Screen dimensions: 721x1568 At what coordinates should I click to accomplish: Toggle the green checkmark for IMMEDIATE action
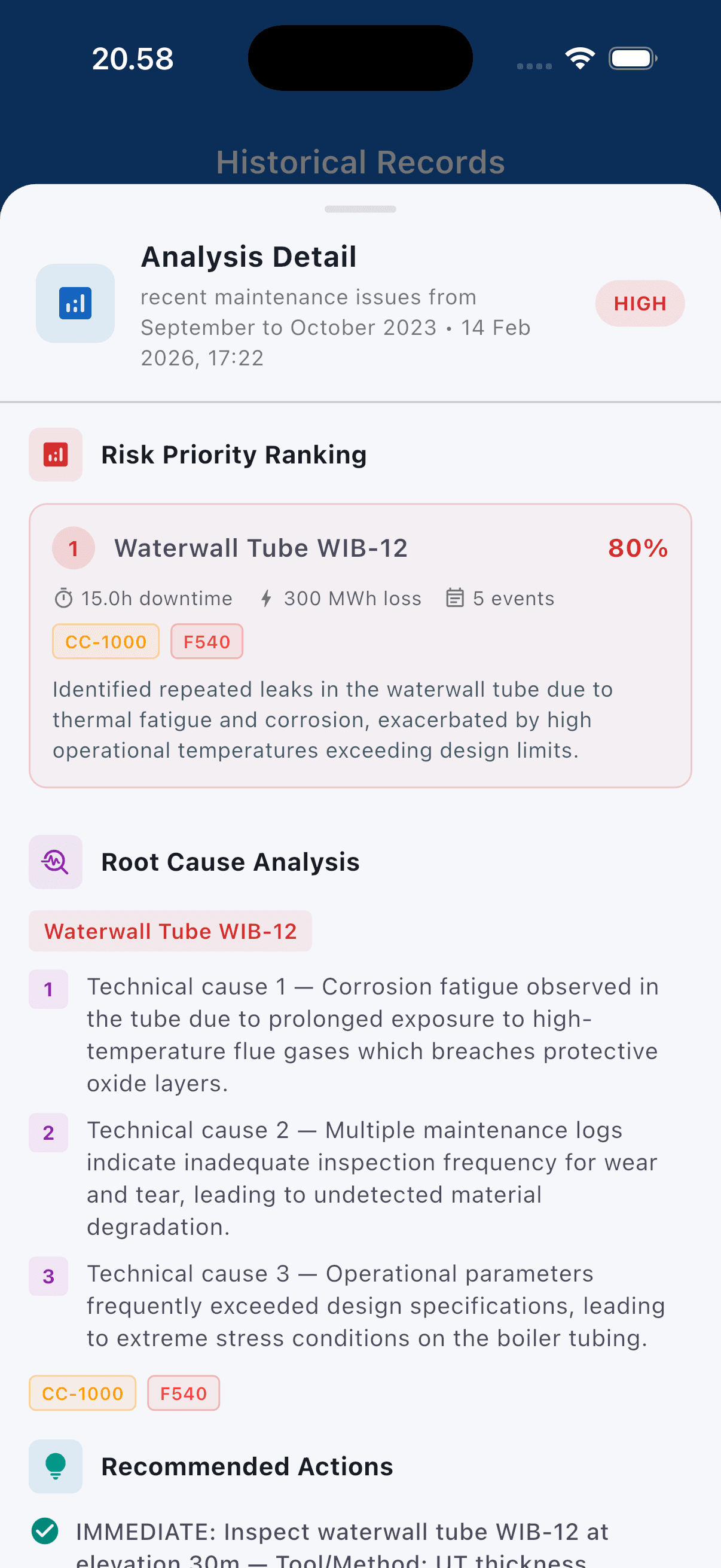(x=45, y=1531)
